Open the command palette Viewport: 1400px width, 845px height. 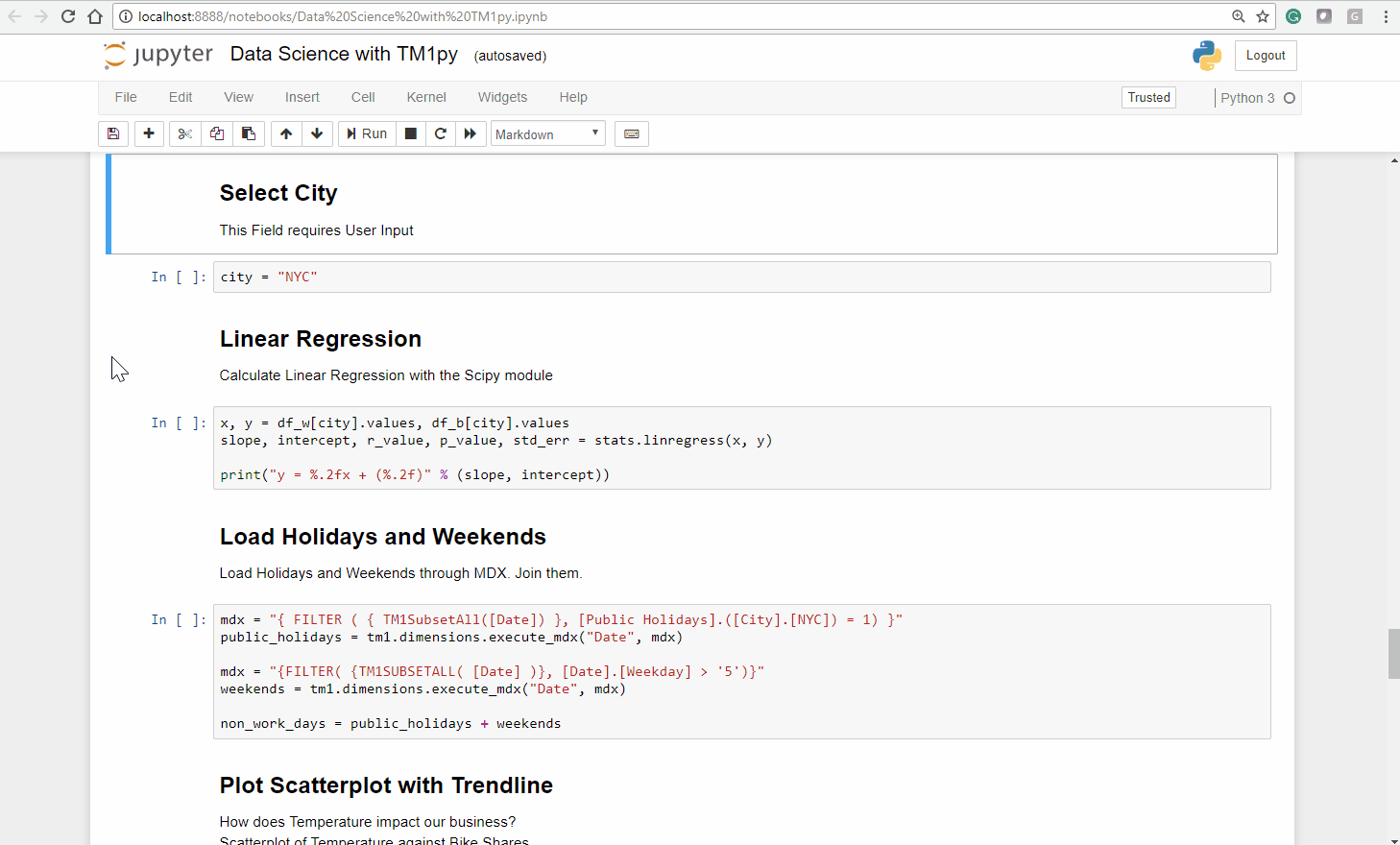[x=631, y=133]
